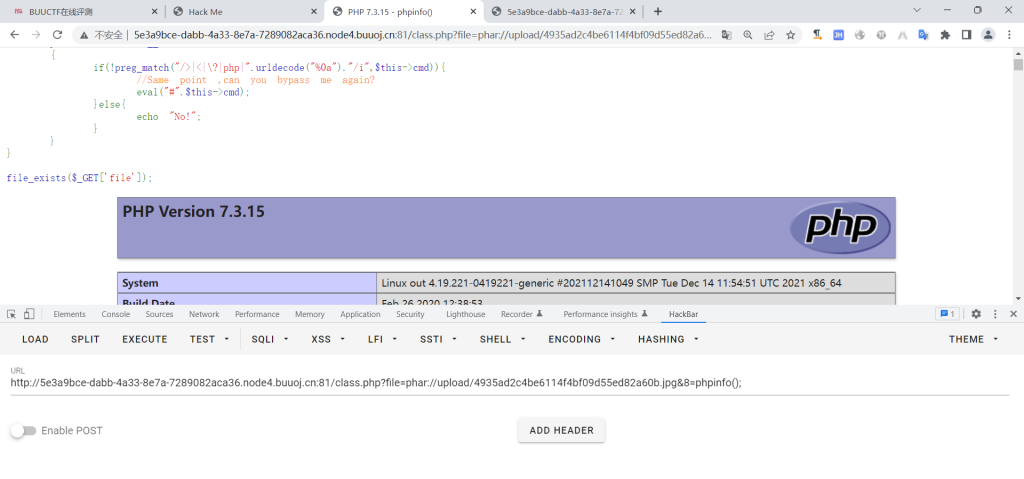Enable the POST toggle switch

pyautogui.click(x=23, y=431)
